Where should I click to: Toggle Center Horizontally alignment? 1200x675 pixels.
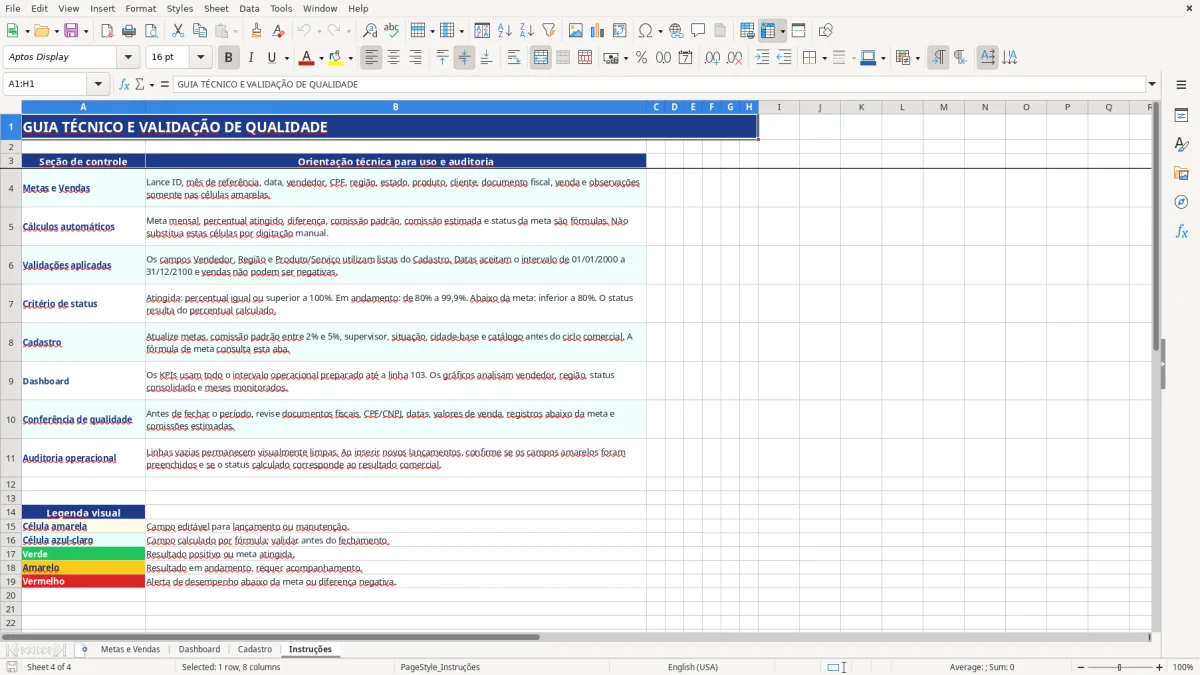393,58
